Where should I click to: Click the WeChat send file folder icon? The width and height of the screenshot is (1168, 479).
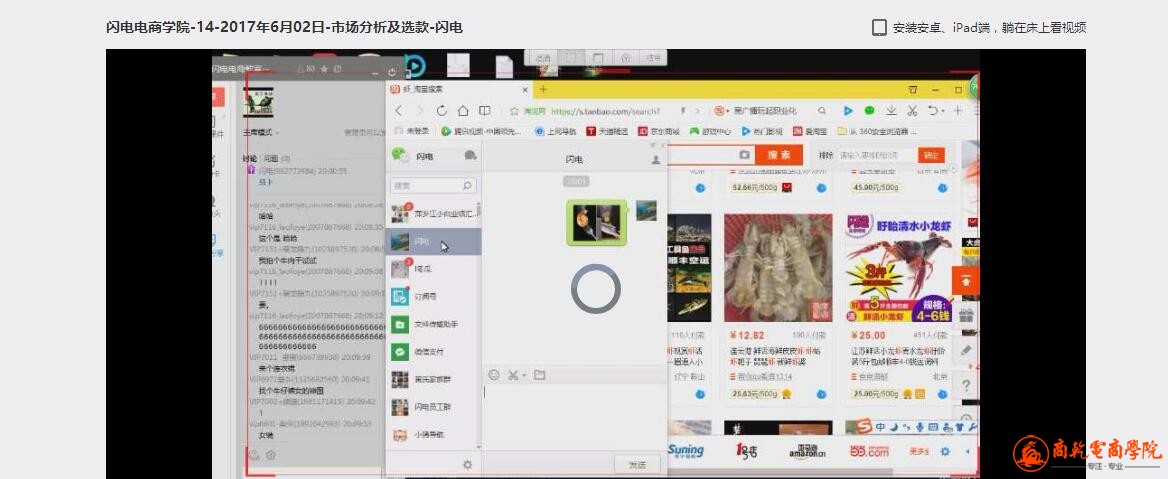click(539, 375)
